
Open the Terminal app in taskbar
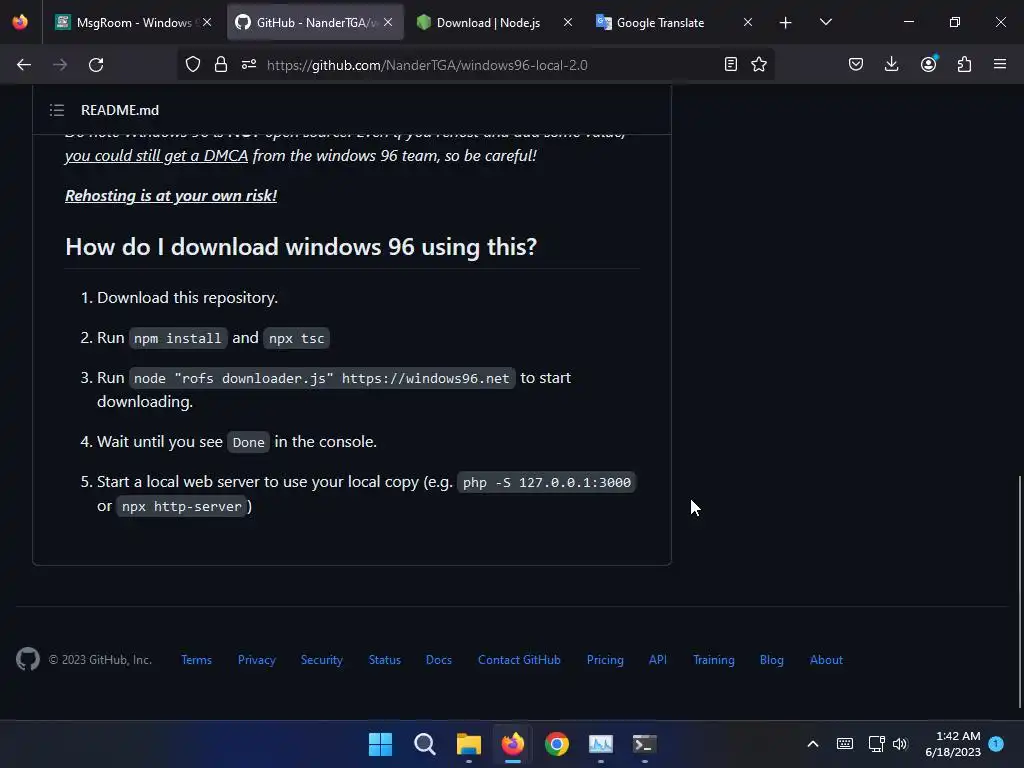pyautogui.click(x=645, y=744)
